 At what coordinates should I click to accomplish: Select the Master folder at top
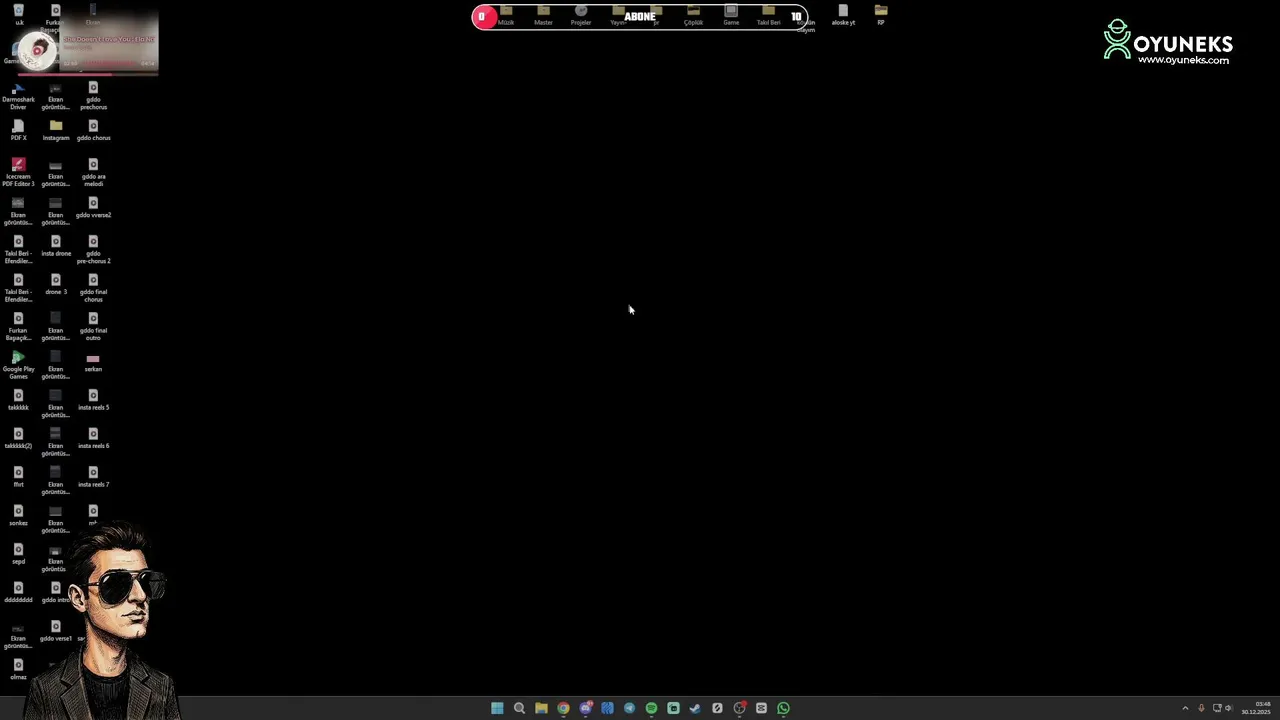pos(543,15)
